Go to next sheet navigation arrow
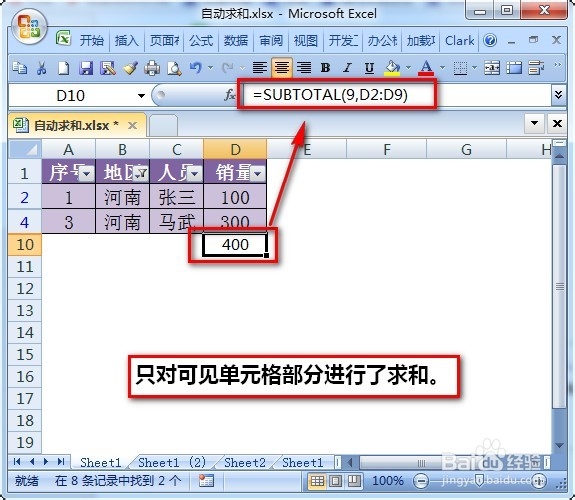 46,462
